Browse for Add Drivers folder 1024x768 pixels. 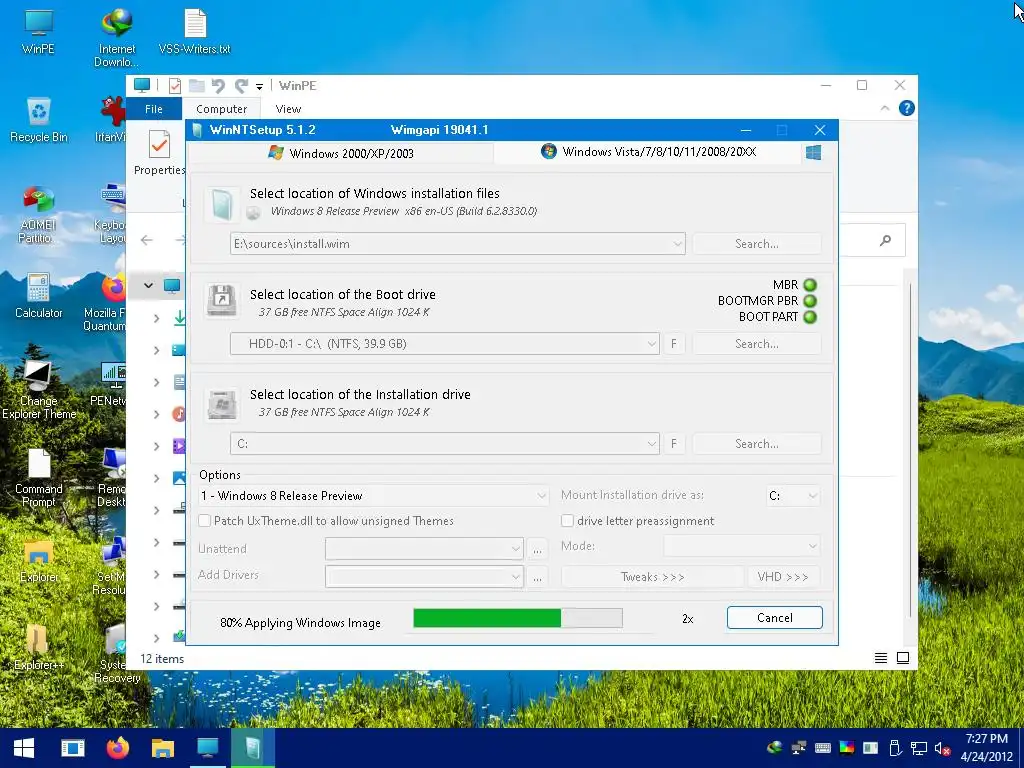click(537, 577)
